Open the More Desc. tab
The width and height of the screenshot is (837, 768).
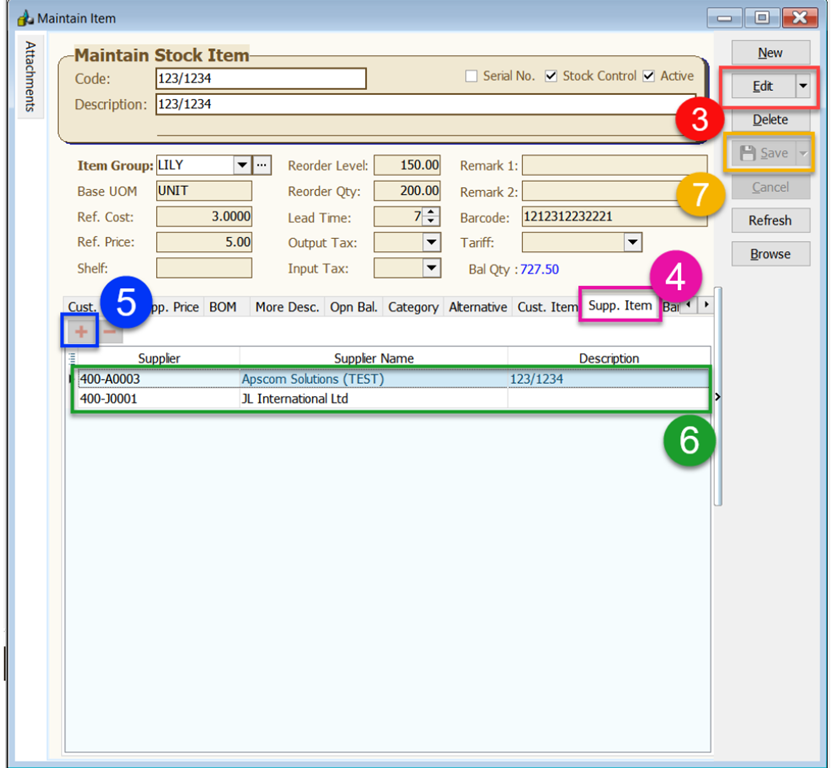[x=287, y=307]
